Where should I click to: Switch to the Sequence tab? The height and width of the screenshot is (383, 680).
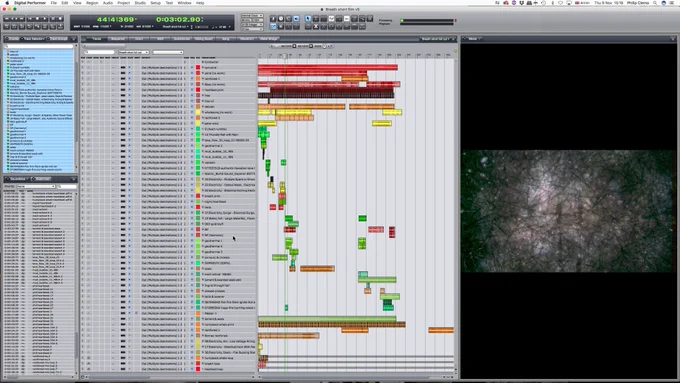(118, 39)
